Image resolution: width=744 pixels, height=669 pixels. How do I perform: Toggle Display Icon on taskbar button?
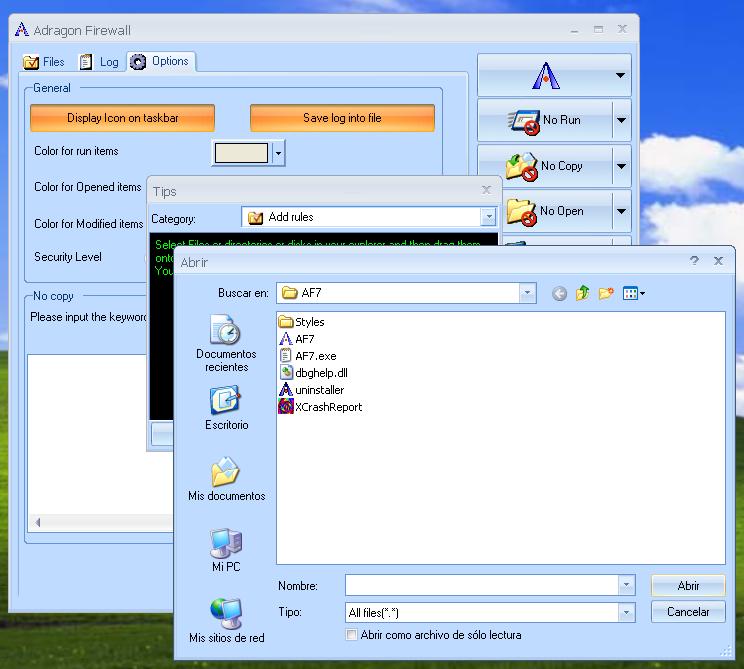(x=122, y=118)
